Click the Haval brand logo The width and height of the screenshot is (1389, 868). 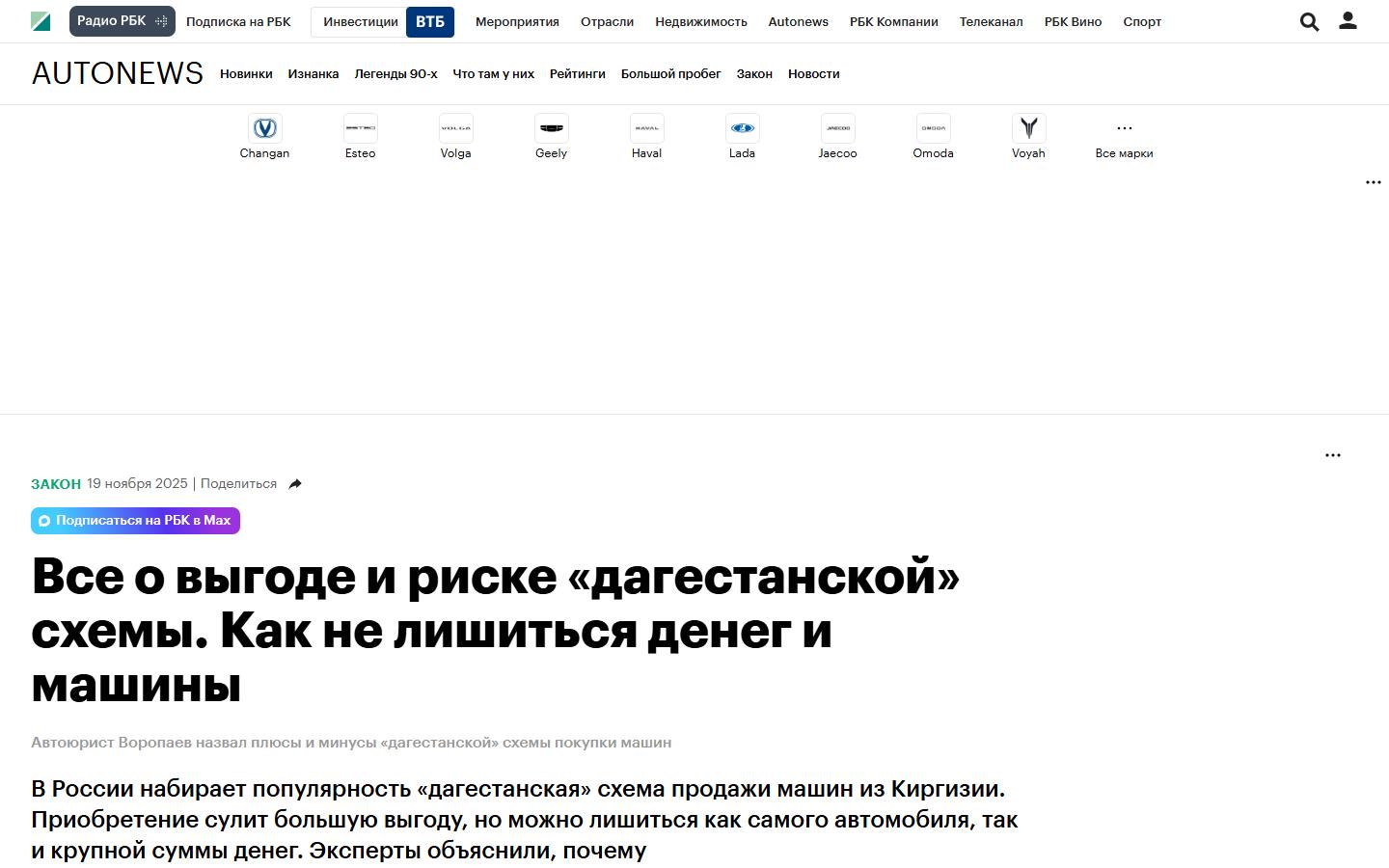point(646,128)
